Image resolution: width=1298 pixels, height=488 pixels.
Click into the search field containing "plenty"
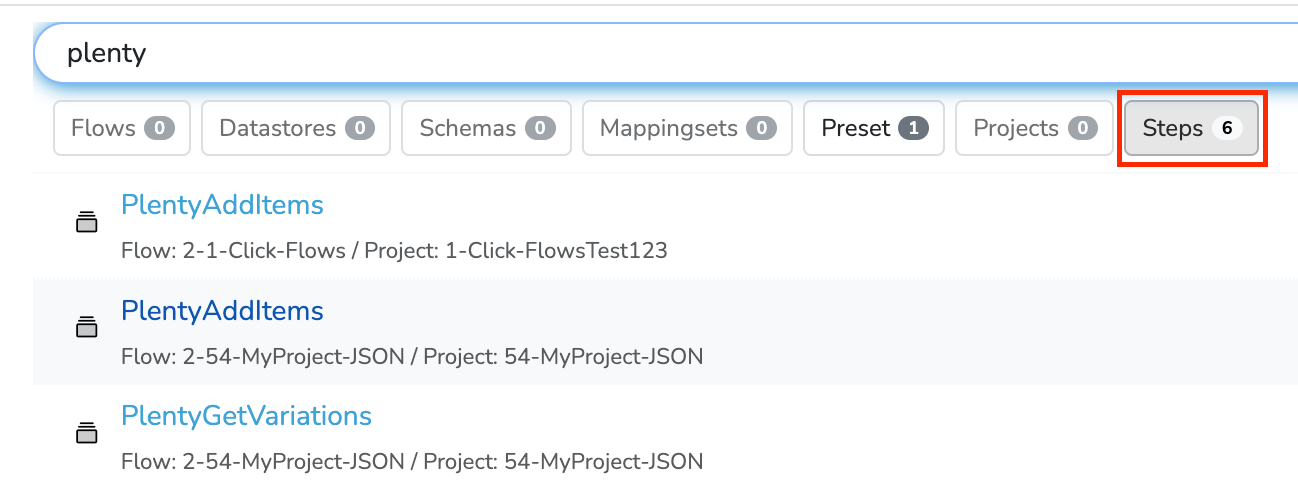tap(600, 53)
